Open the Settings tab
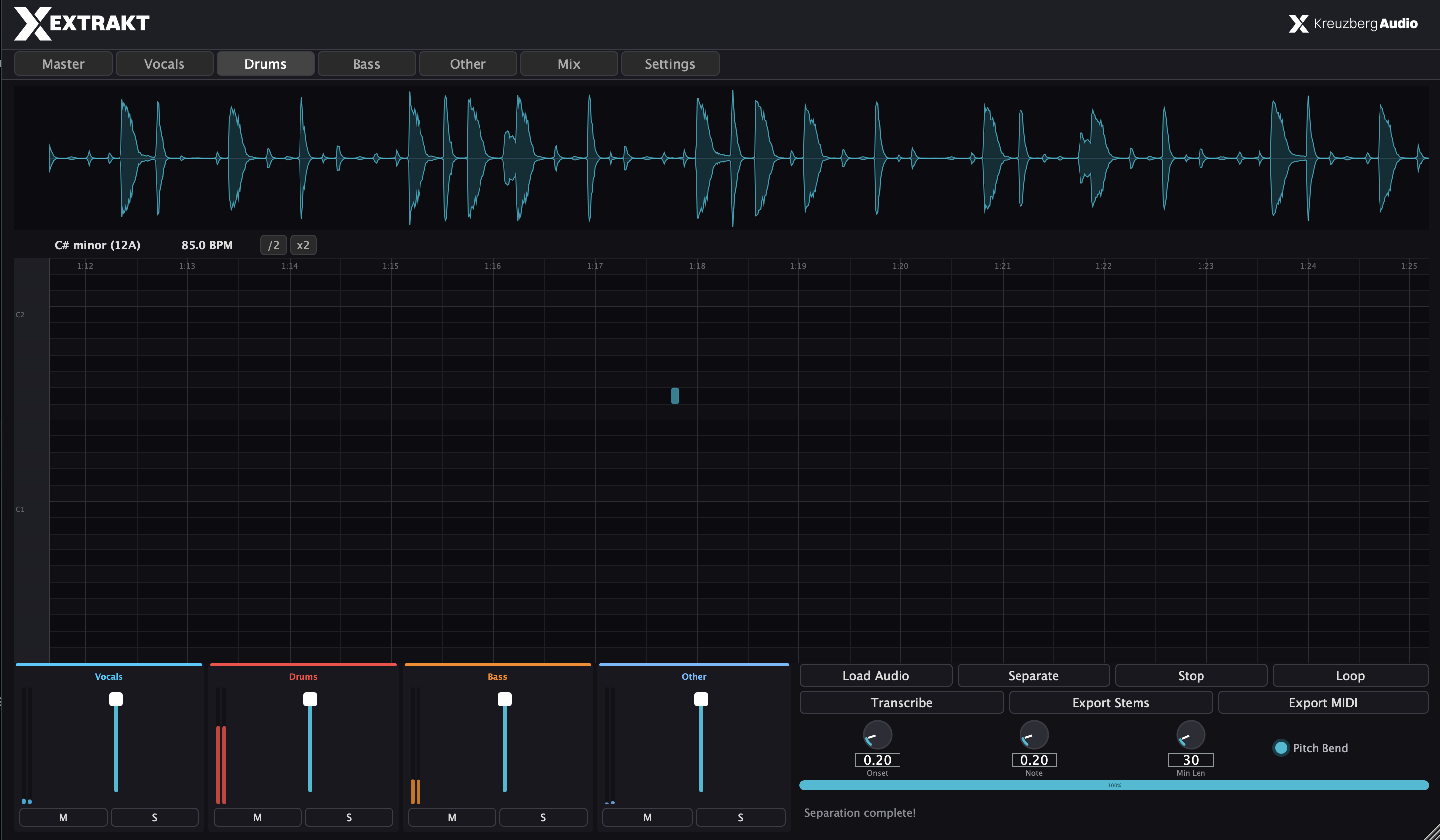1440x840 pixels. 670,63
